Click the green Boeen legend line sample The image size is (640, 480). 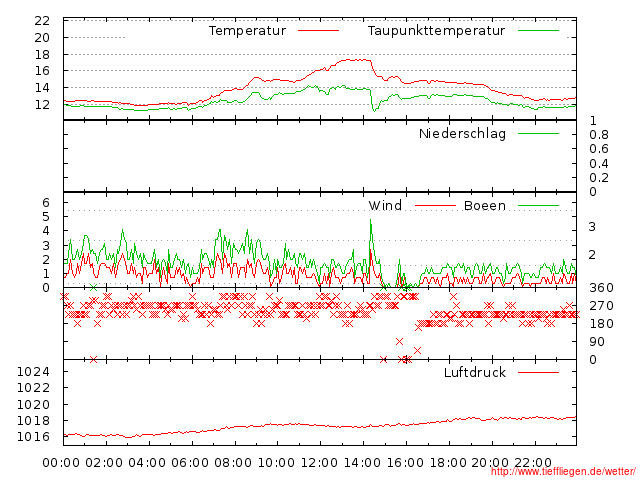(538, 206)
